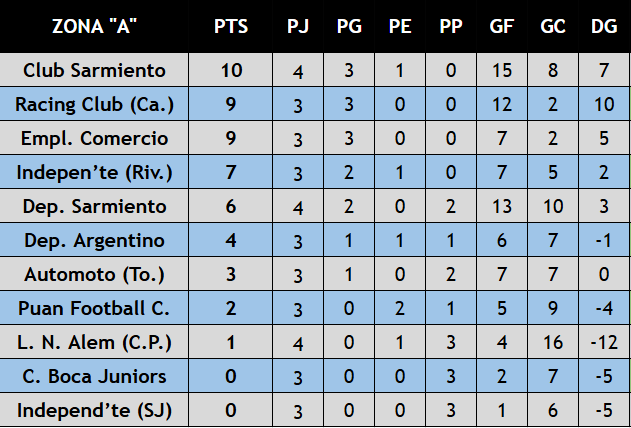Viewport: 631px width, 428px height.
Task: Click the Dep. Argentino team cell
Action: 94,241
